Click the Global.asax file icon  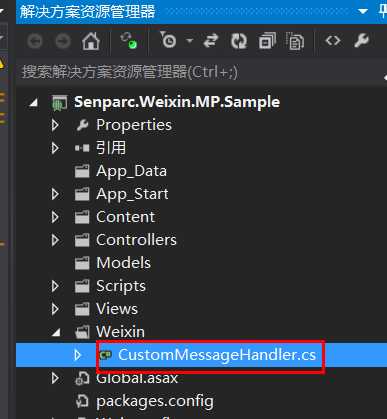(82, 378)
